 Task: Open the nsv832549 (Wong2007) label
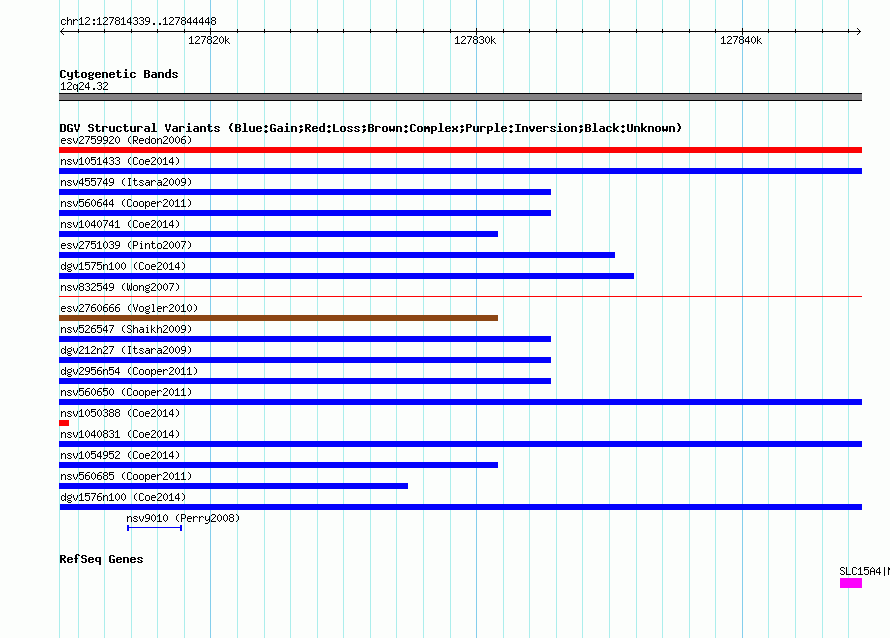pyautogui.click(x=120, y=287)
